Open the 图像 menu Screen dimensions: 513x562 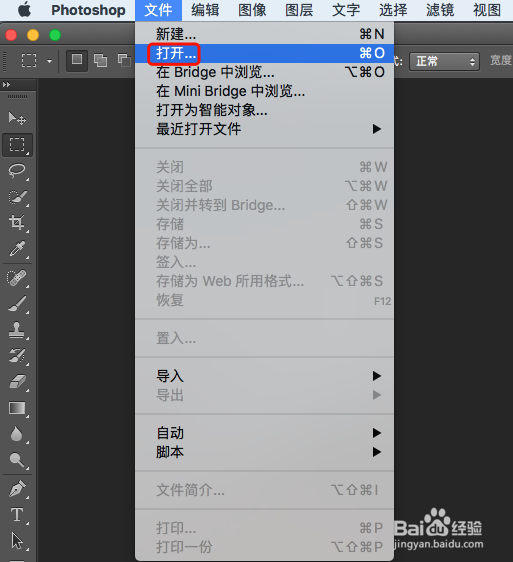click(252, 10)
